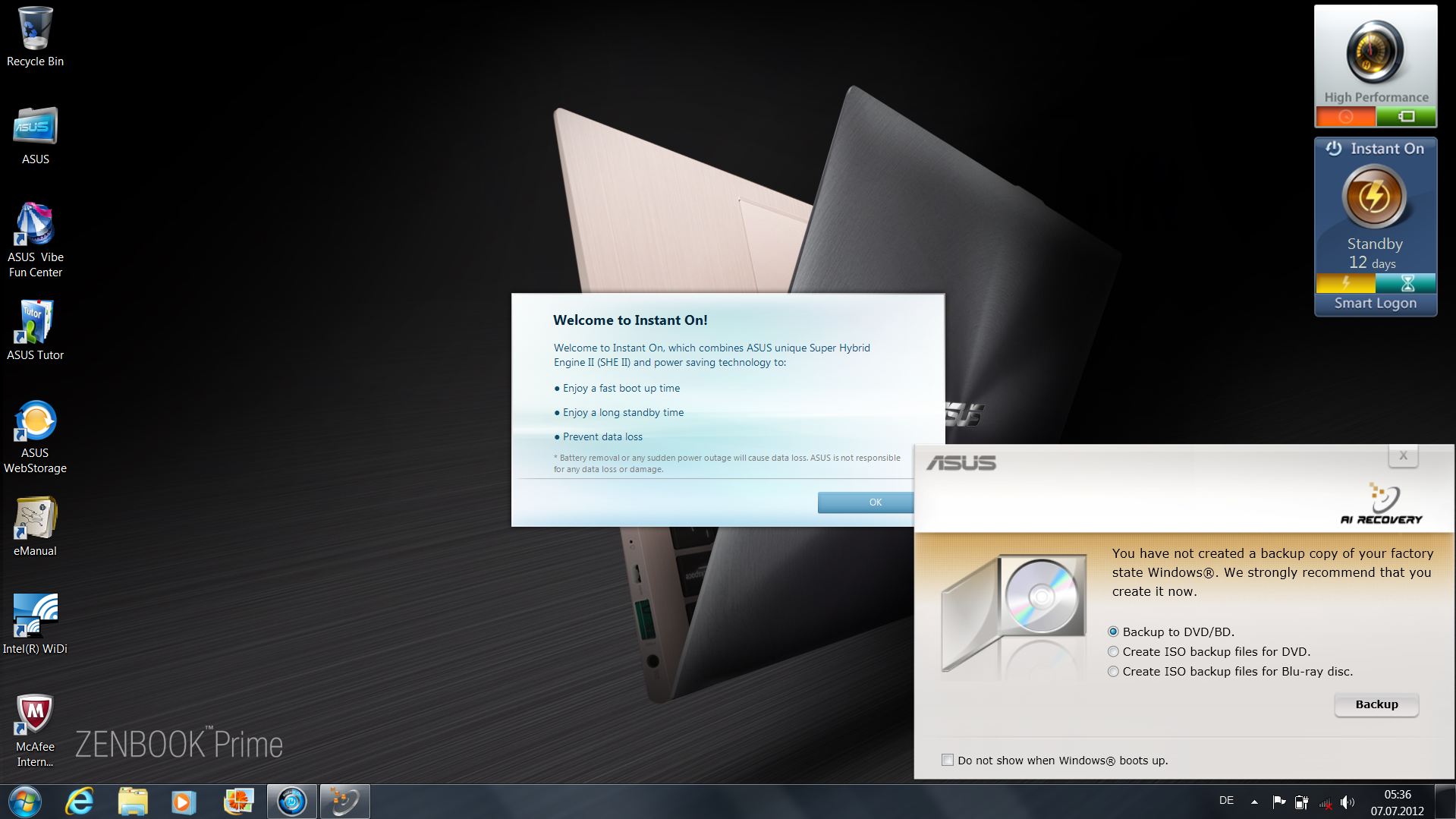Click the Instant On power symbol
This screenshot has height=819, width=1456.
pyautogui.click(x=1334, y=148)
